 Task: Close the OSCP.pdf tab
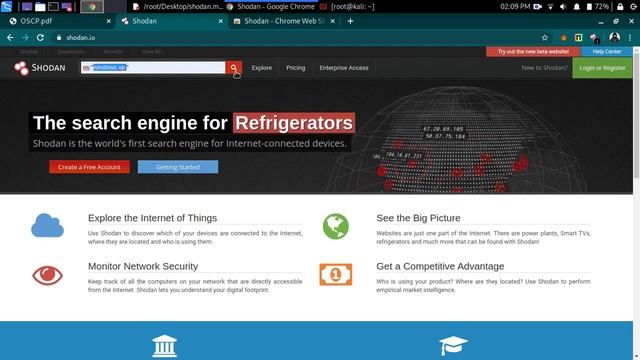109,21
